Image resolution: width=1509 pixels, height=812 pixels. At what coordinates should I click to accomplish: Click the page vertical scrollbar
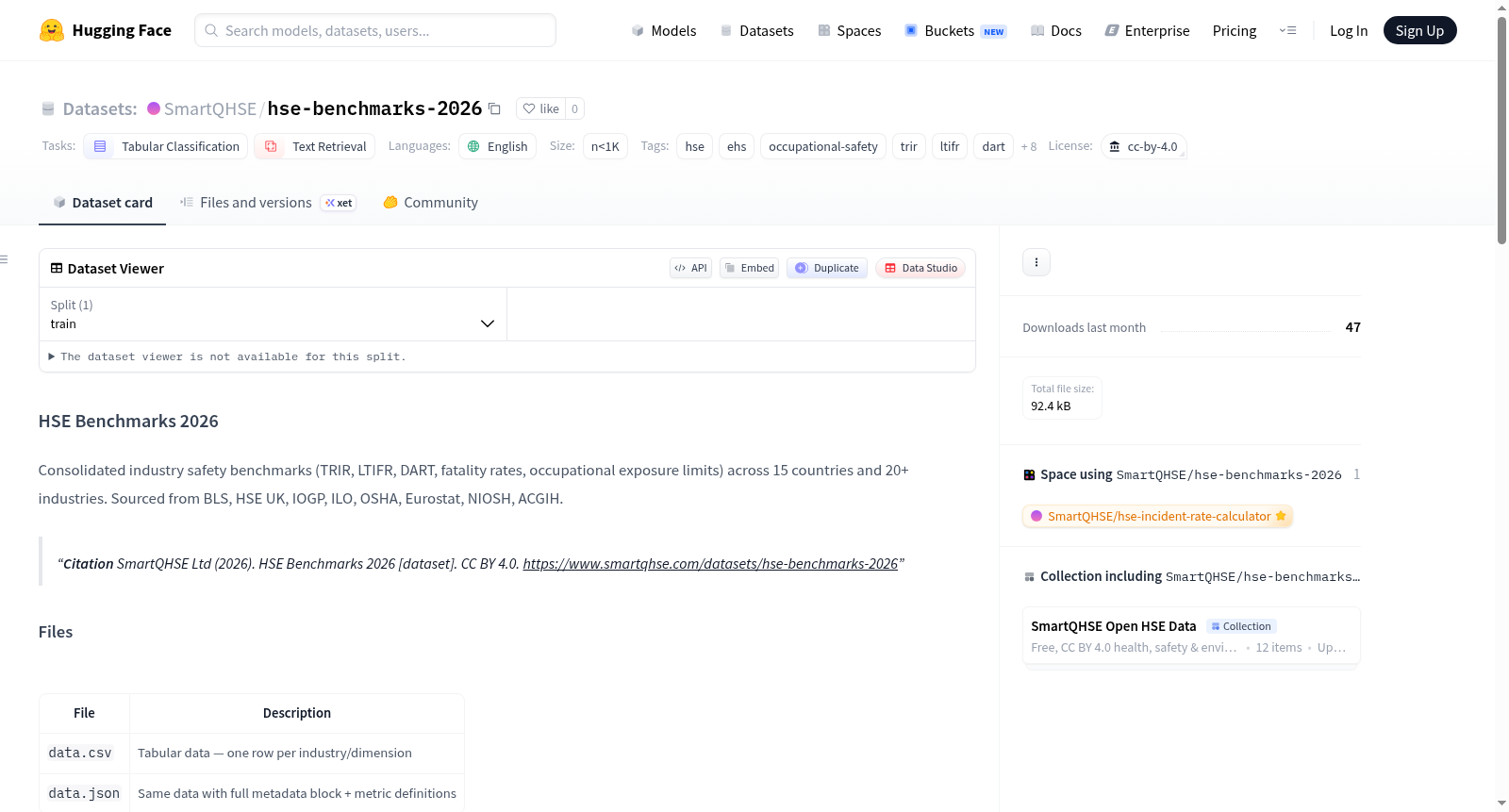[1502, 132]
